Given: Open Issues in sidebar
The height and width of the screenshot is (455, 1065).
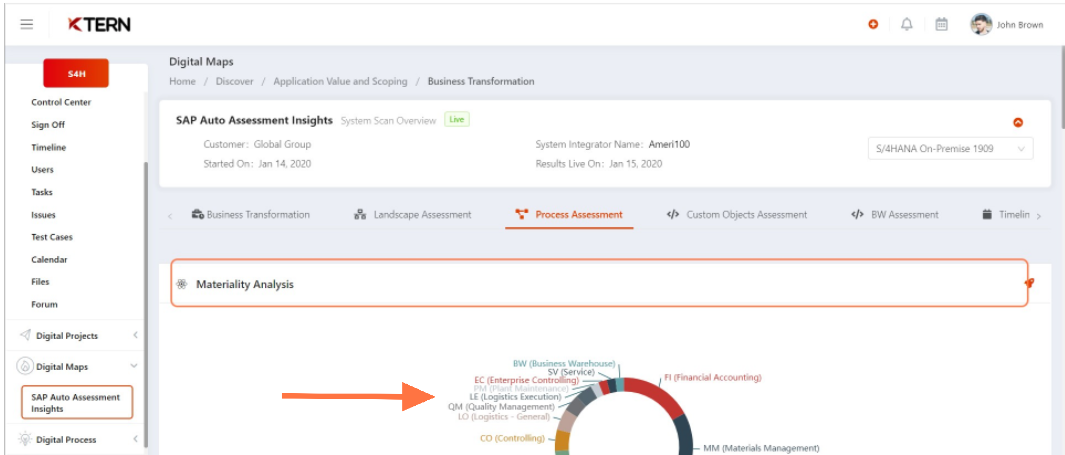Looking at the screenshot, I should 43,215.
